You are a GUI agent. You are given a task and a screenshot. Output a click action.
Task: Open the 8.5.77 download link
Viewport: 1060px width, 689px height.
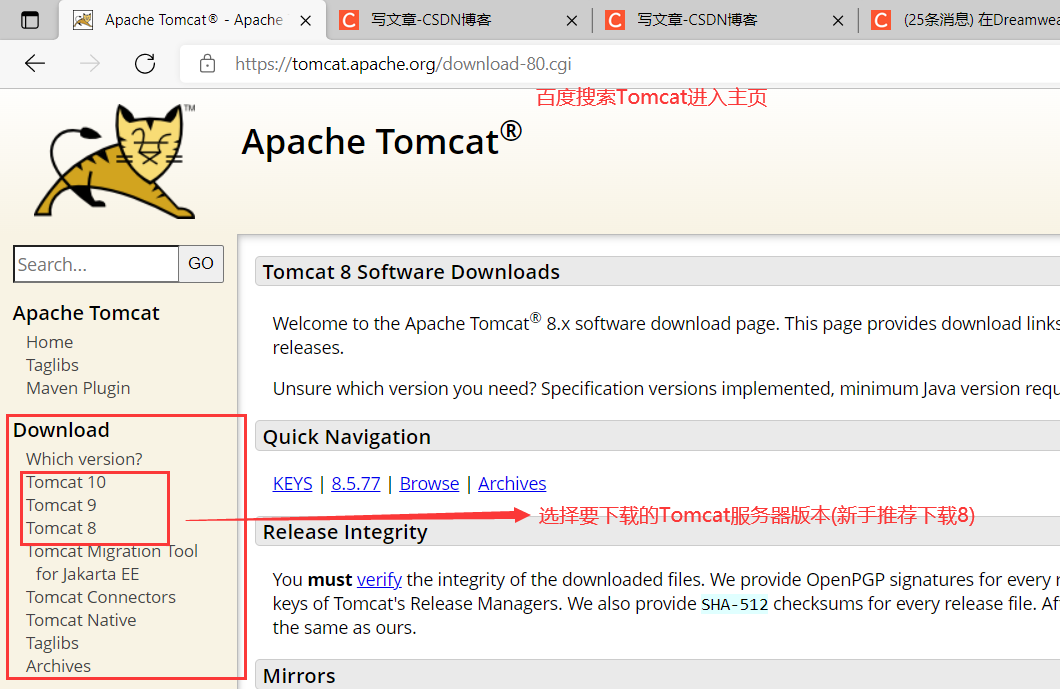356,483
